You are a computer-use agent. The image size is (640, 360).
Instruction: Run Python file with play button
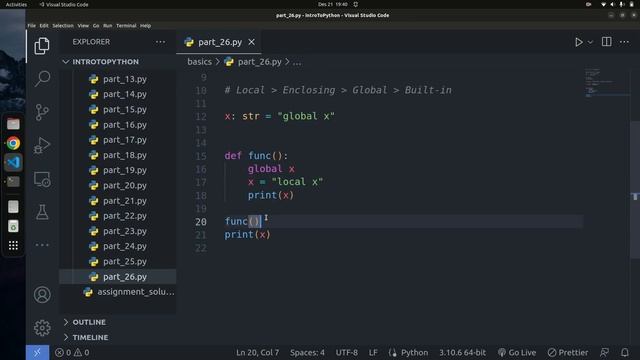point(578,42)
